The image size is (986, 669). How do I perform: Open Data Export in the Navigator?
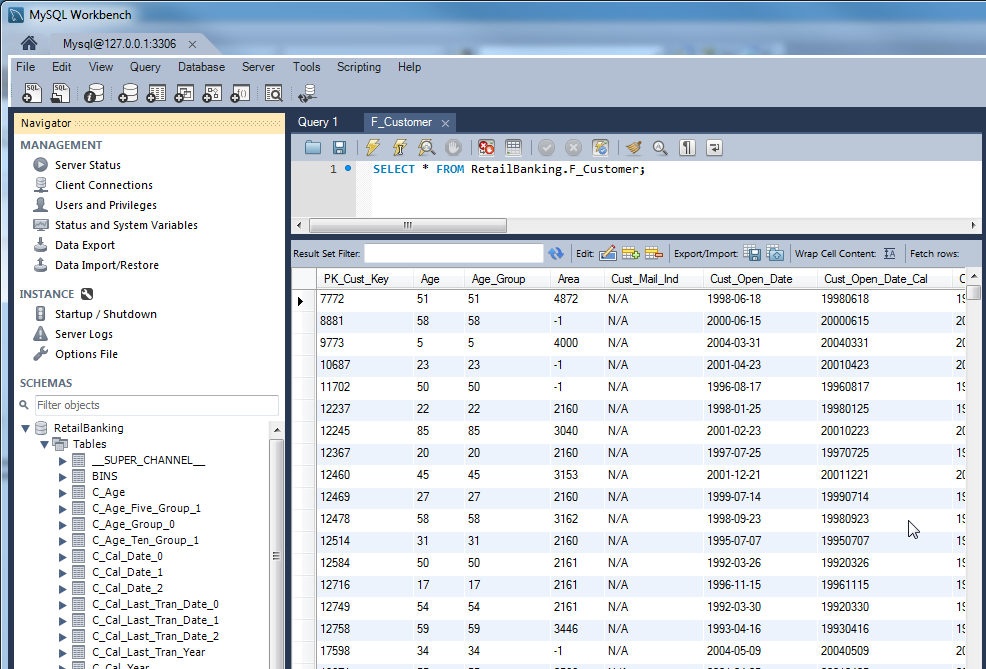coord(84,245)
